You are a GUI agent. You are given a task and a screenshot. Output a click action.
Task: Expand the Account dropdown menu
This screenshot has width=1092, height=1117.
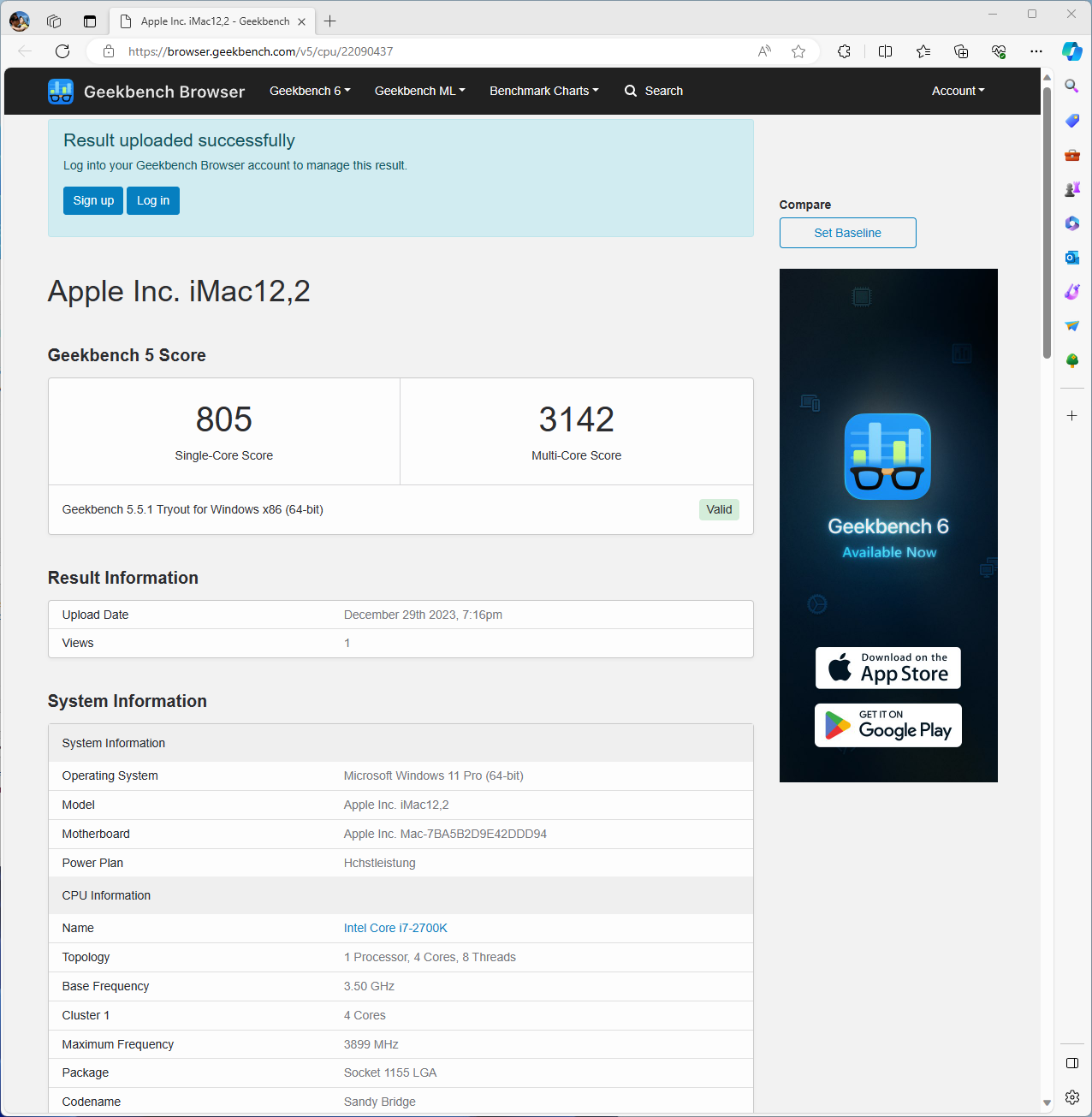click(958, 91)
